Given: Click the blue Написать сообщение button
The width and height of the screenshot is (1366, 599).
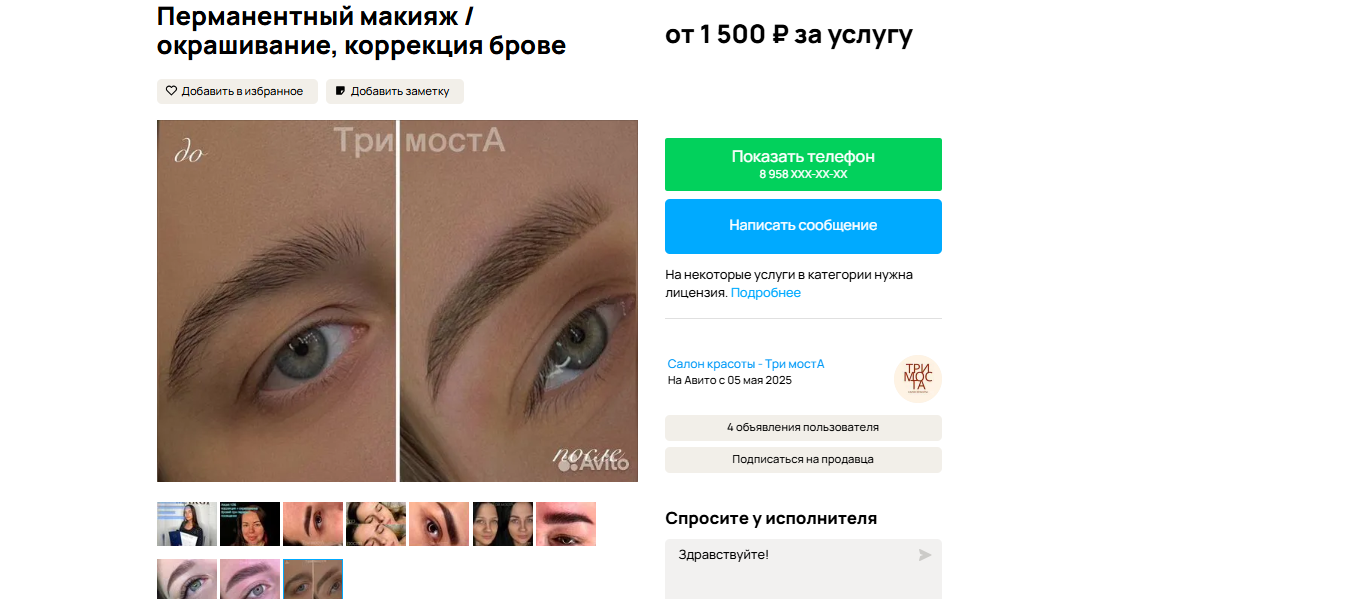Looking at the screenshot, I should tap(803, 226).
